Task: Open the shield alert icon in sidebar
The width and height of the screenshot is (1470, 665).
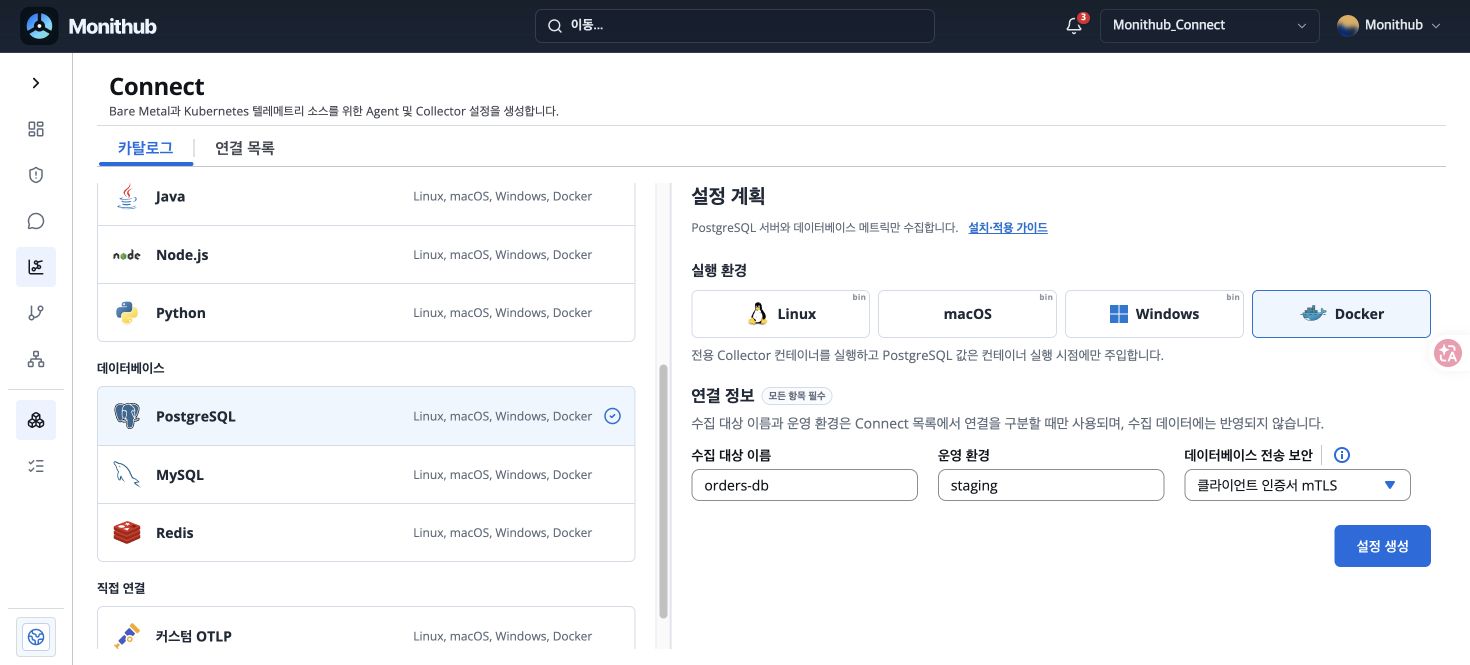Action: tap(36, 175)
